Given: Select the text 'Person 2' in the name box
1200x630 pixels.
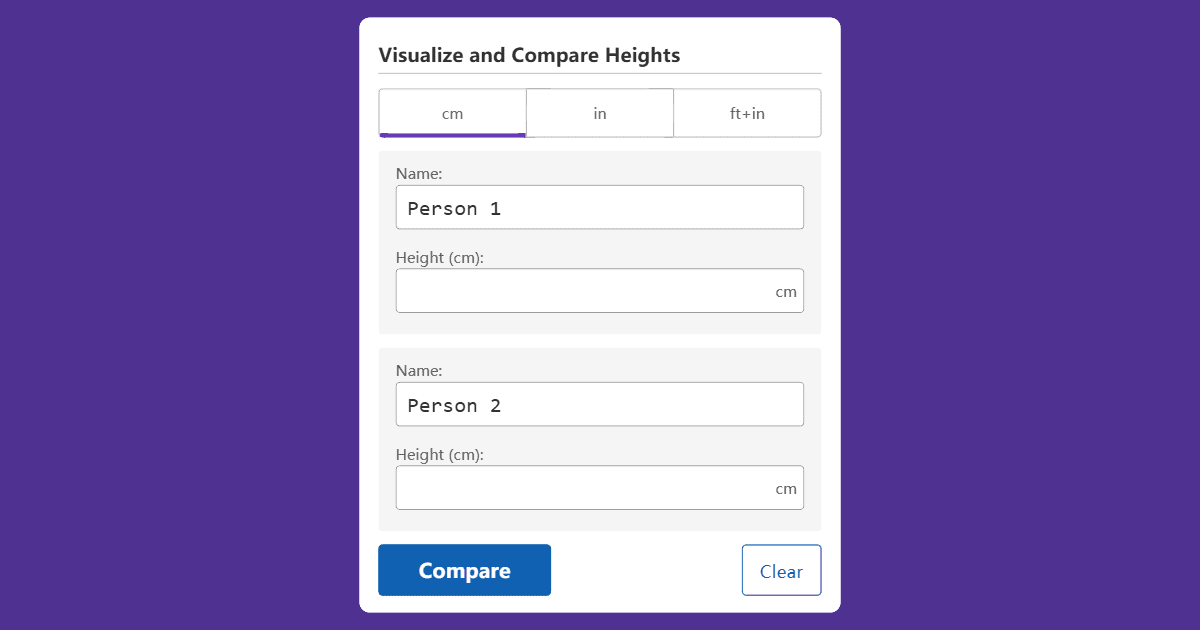Looking at the screenshot, I should click(454, 405).
